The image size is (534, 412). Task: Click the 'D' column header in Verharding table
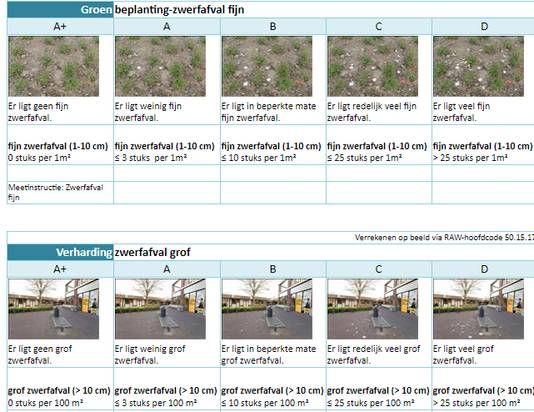[x=484, y=269]
